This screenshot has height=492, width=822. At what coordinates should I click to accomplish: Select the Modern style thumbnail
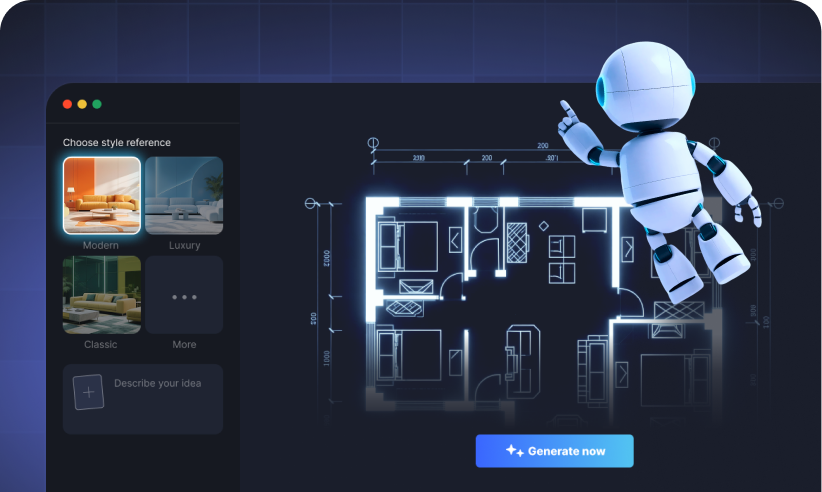(x=102, y=195)
